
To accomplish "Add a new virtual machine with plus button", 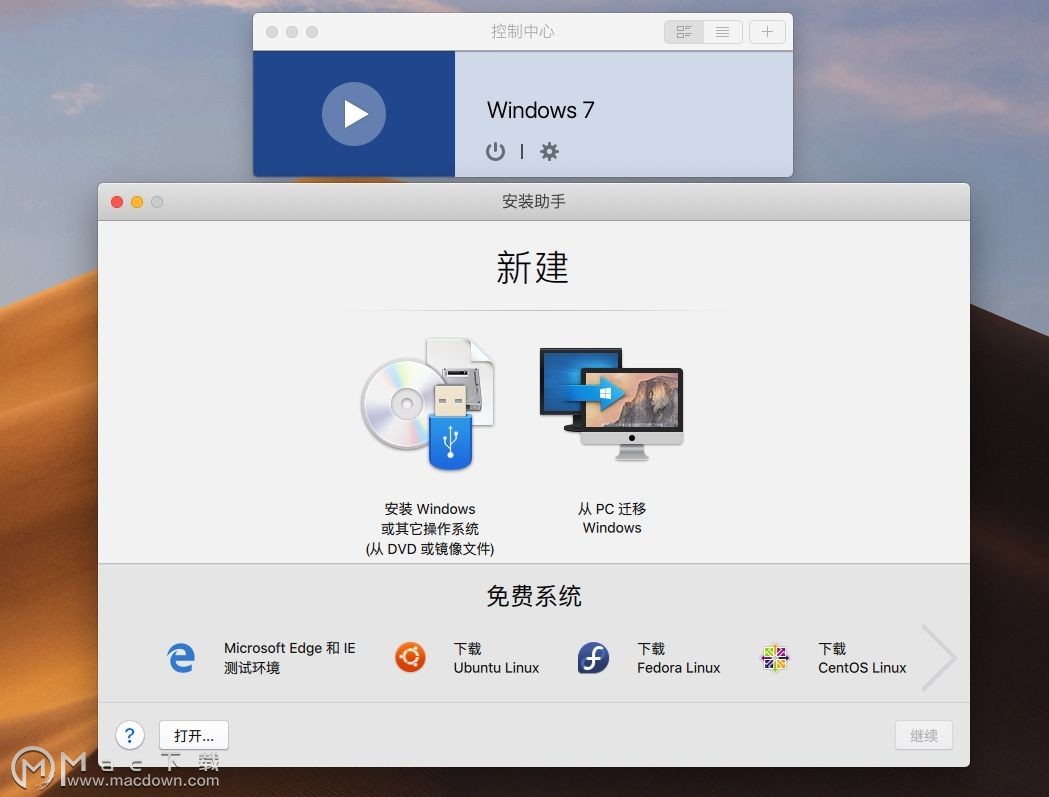I will (767, 31).
